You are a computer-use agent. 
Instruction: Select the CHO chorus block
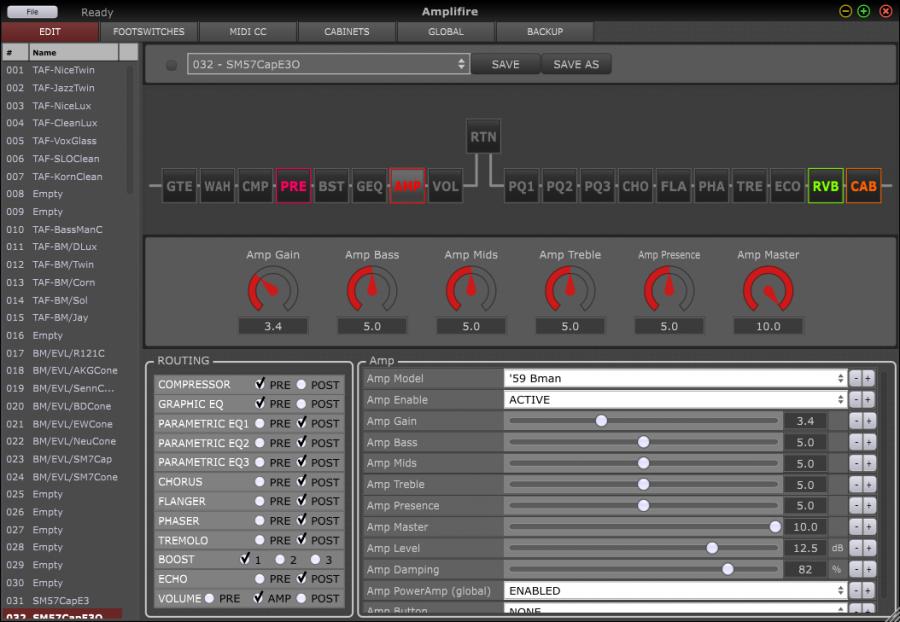(635, 186)
